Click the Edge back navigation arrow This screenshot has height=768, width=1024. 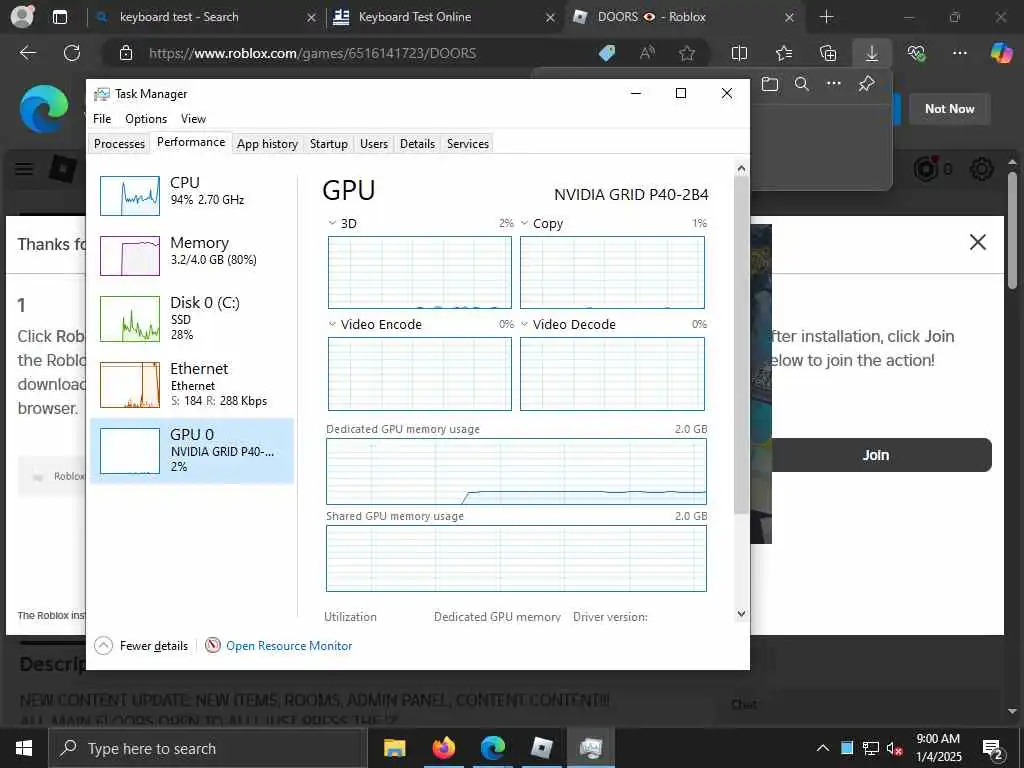[x=27, y=53]
